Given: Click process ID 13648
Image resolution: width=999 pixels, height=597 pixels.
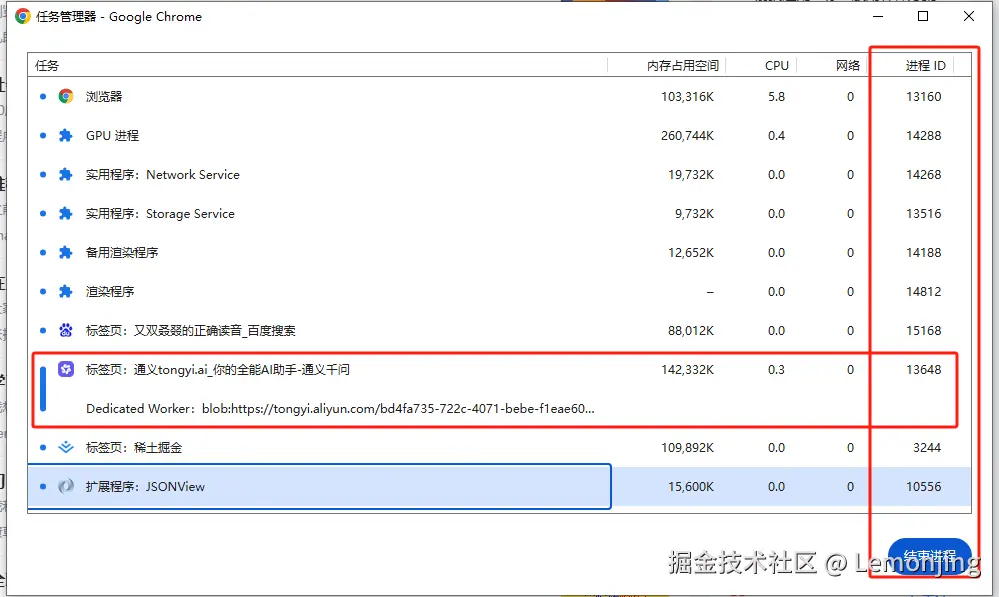Looking at the screenshot, I should tap(923, 369).
